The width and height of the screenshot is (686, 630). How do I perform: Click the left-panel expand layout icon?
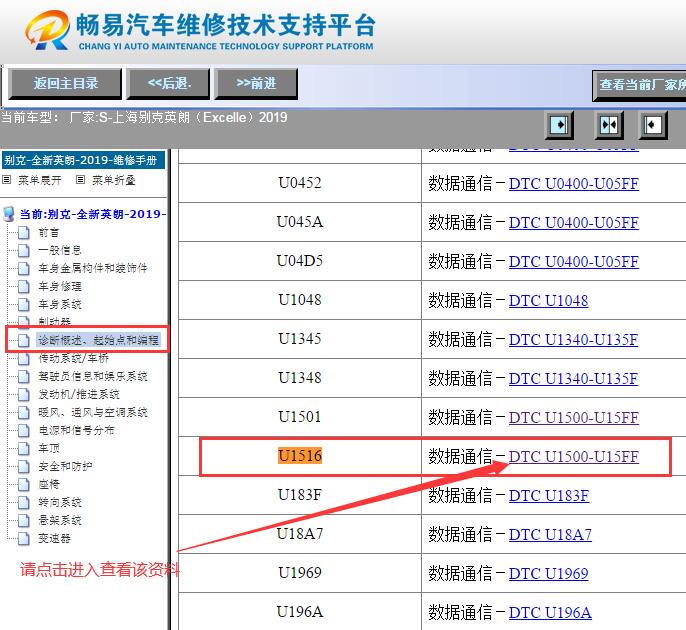point(559,126)
